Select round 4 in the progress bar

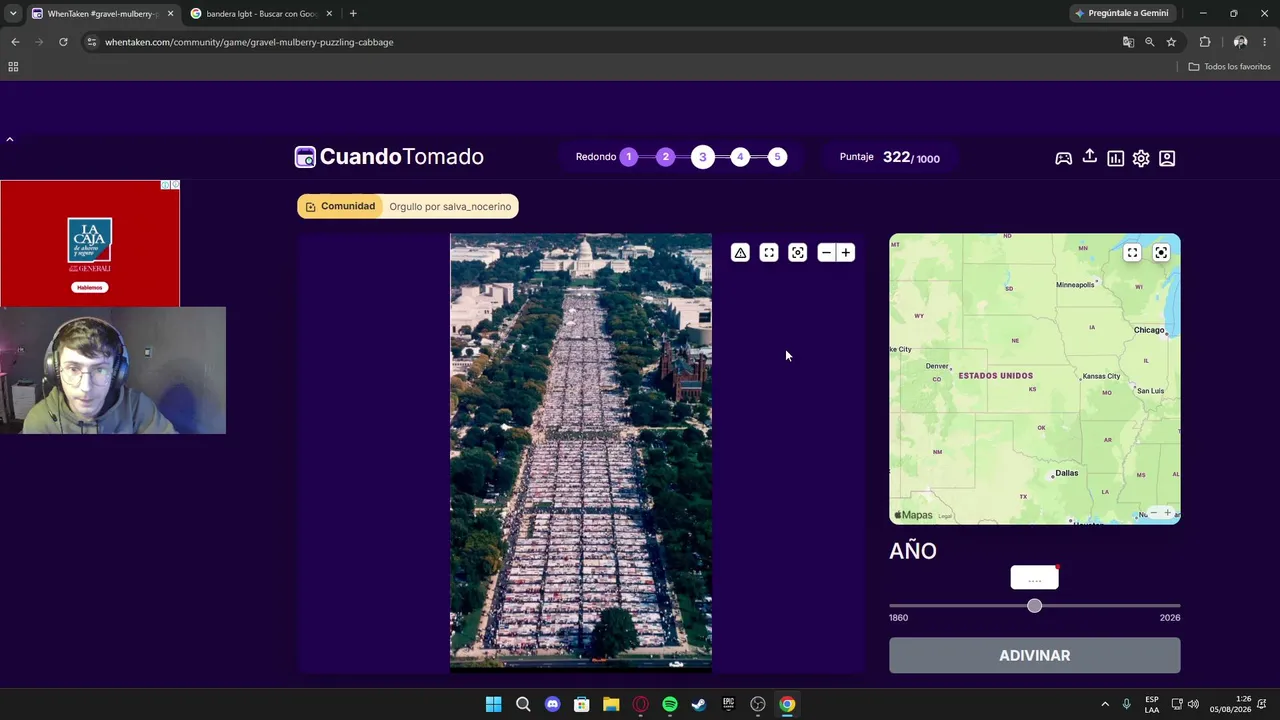pos(740,157)
